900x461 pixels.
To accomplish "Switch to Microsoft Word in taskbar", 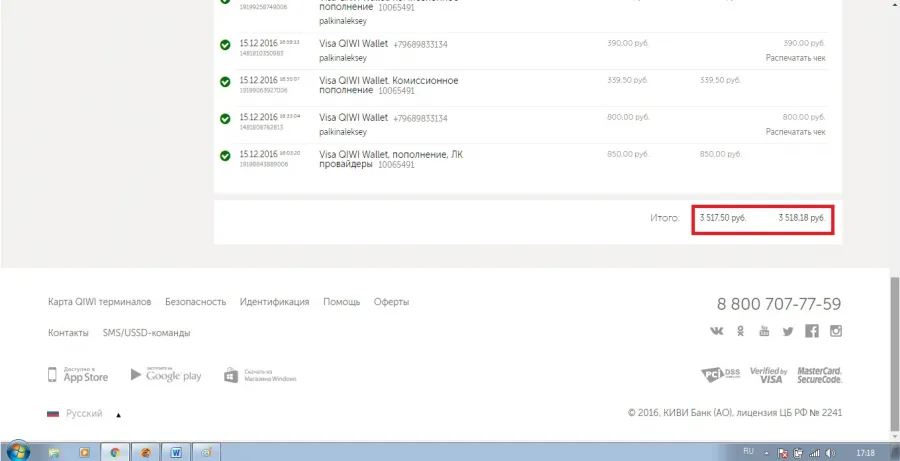I will tap(176, 452).
